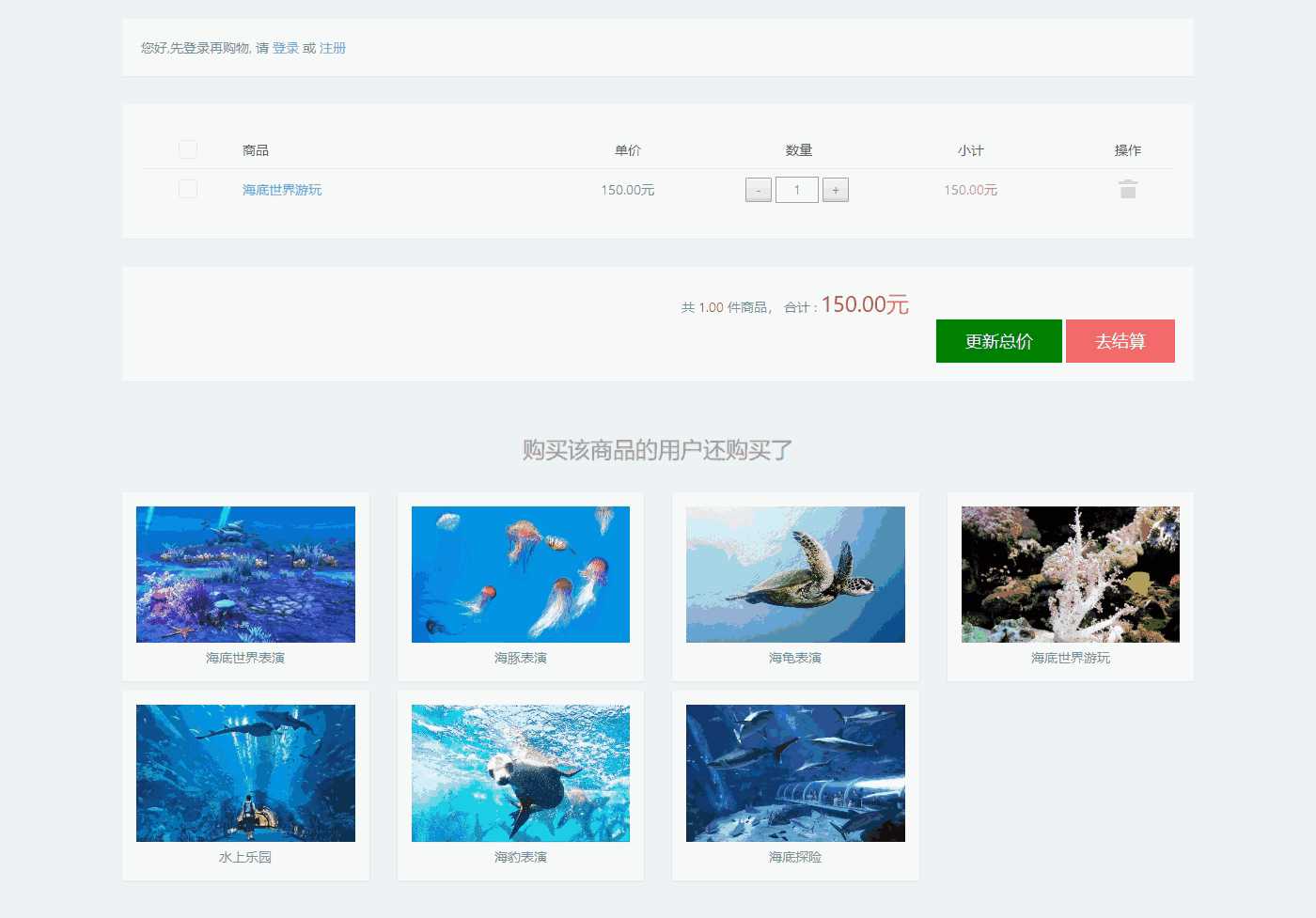Viewport: 1316px width, 918px height.
Task: Click the 数量 column header
Action: (x=799, y=150)
